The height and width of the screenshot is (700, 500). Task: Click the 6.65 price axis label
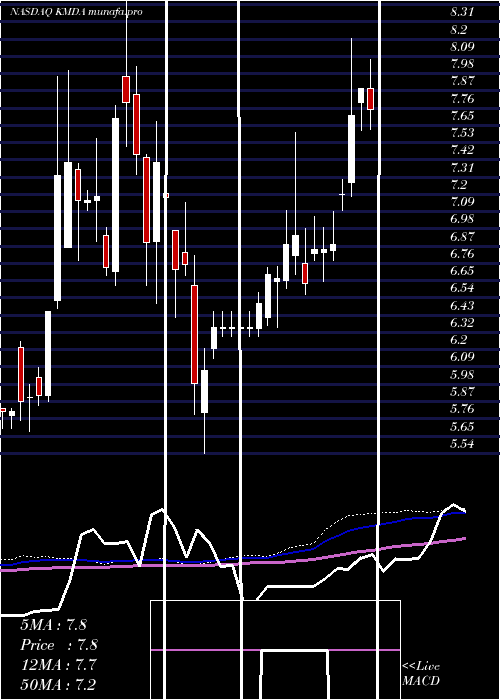click(x=462, y=271)
